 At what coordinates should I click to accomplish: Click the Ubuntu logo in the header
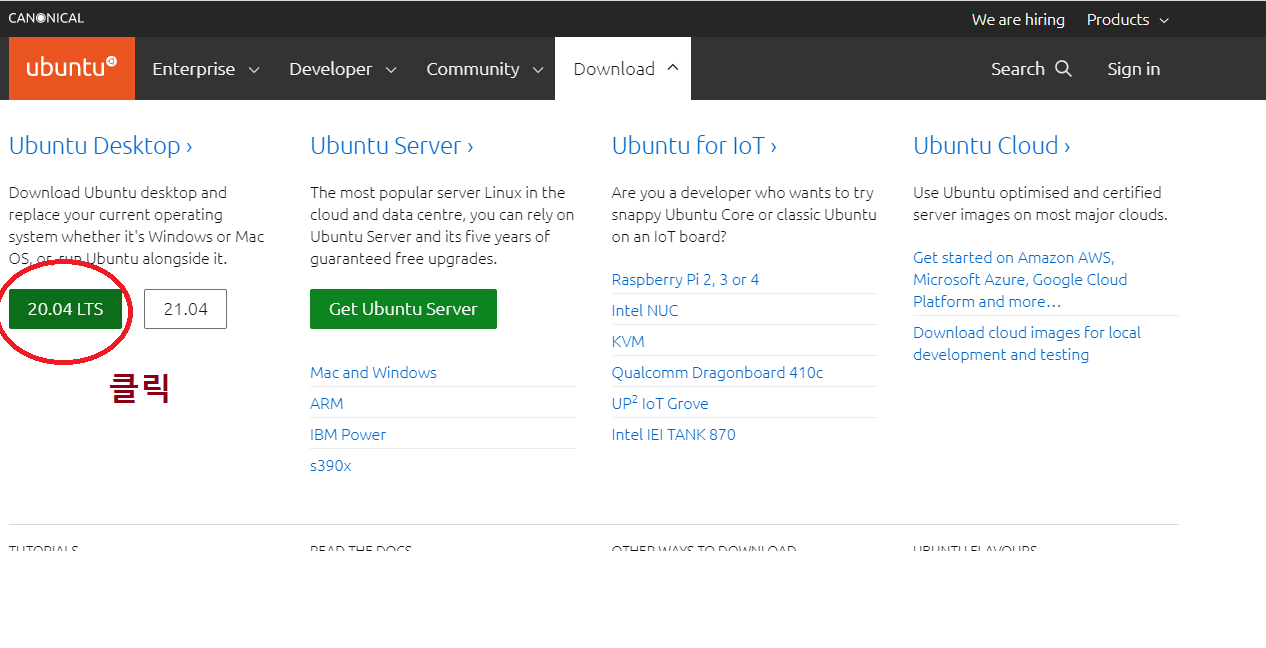click(71, 68)
